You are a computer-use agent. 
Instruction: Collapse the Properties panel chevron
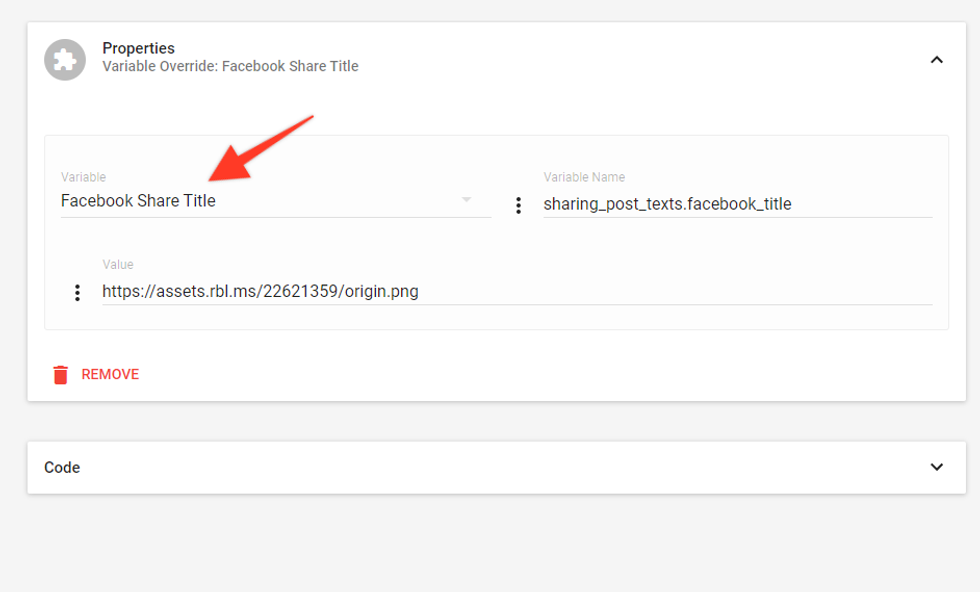(936, 60)
